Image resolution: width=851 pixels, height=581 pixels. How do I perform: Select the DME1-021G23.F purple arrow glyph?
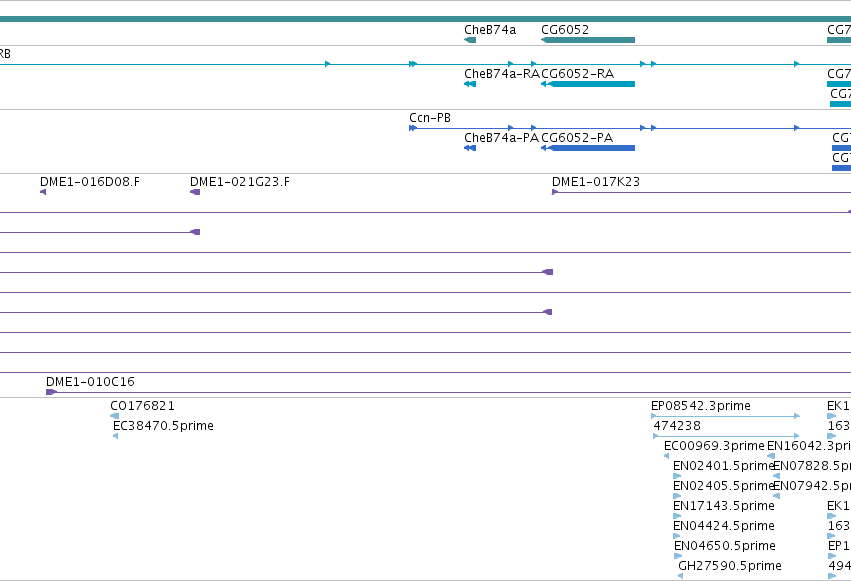click(x=195, y=192)
